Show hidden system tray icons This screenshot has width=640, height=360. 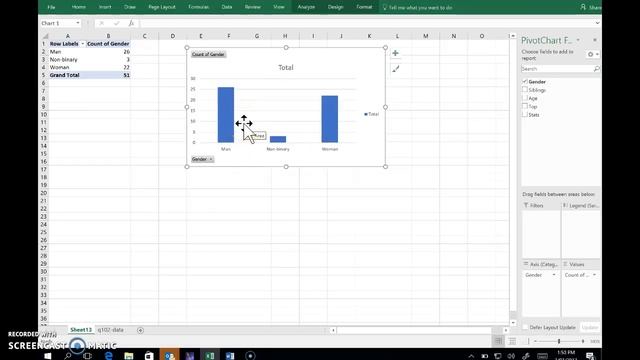[471, 356]
